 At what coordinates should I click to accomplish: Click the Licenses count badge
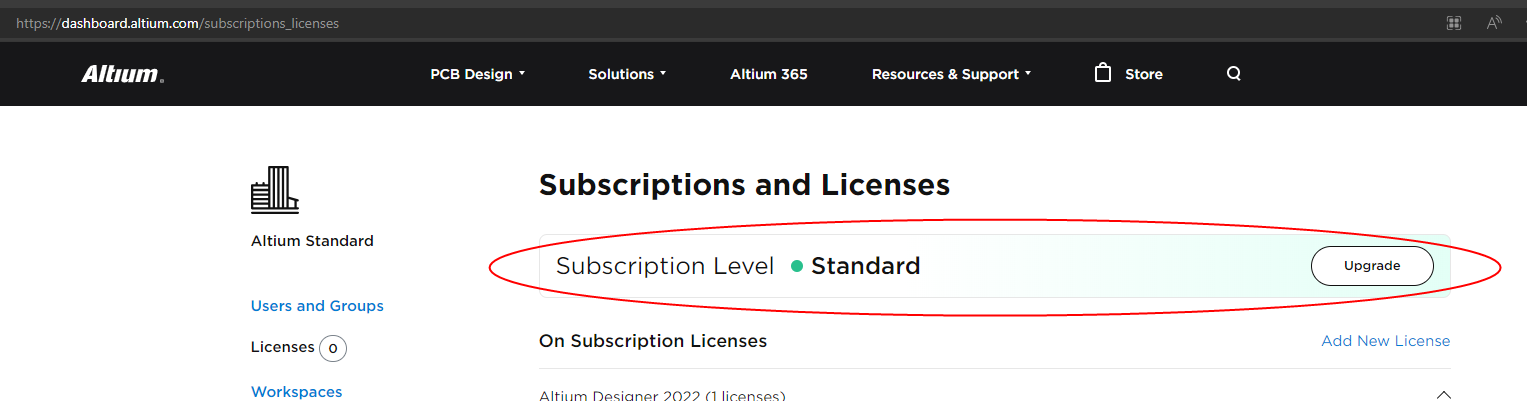pyautogui.click(x=333, y=348)
